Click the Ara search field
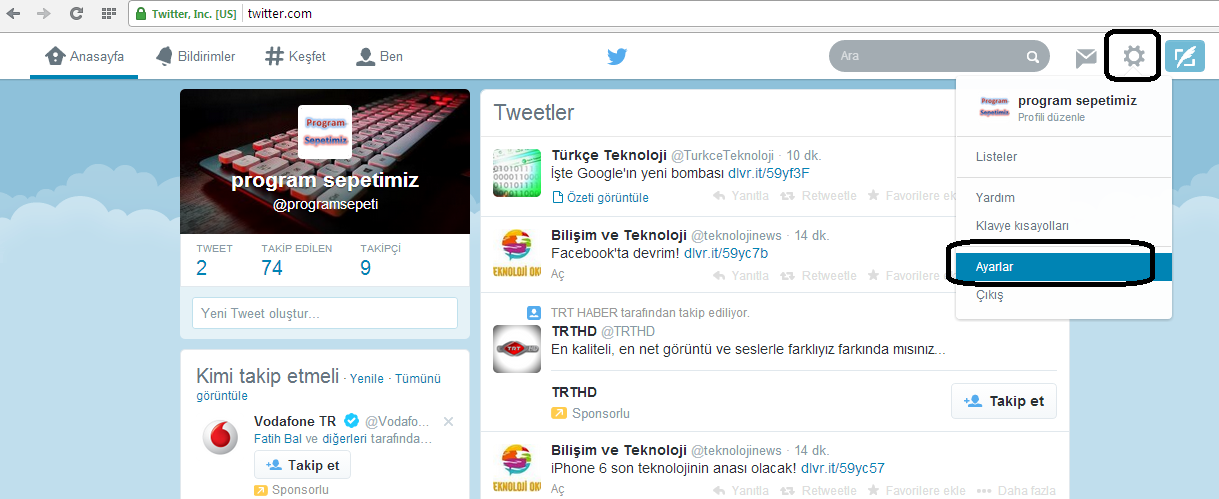Screen dimensions: 1219x499 click(x=939, y=56)
